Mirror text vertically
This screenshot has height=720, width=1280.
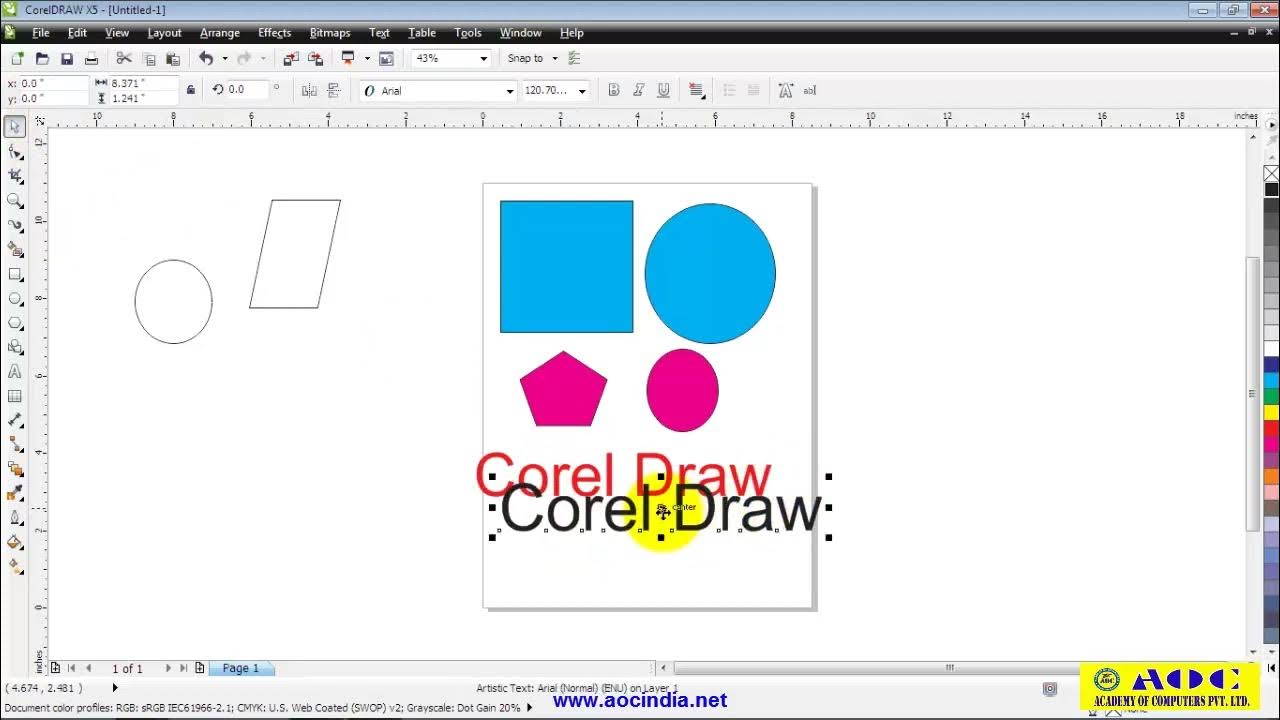pyautogui.click(x=334, y=91)
